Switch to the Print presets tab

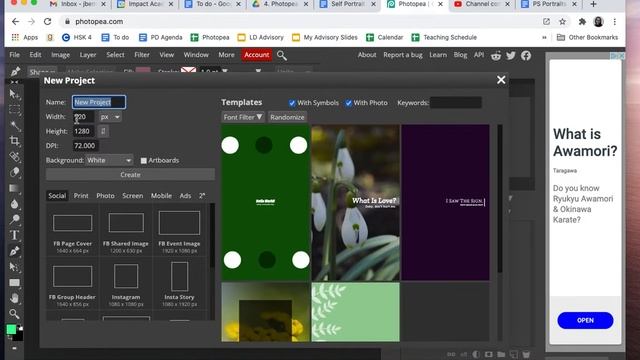(x=81, y=196)
